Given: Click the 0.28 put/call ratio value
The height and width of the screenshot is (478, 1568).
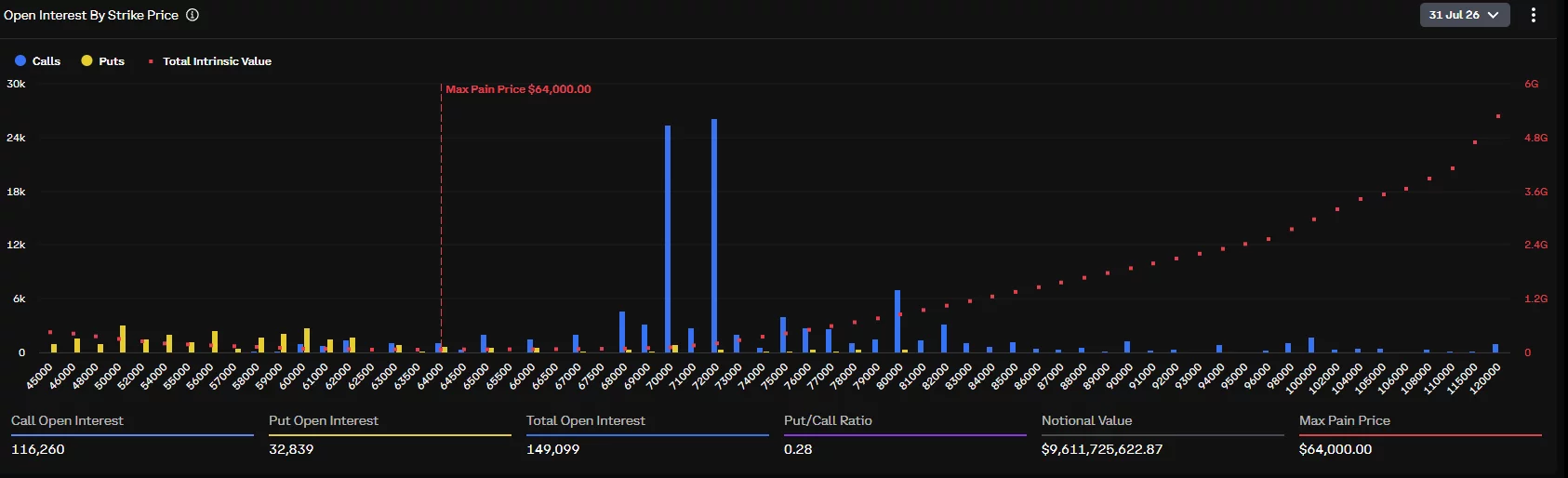Looking at the screenshot, I should click(x=798, y=449).
